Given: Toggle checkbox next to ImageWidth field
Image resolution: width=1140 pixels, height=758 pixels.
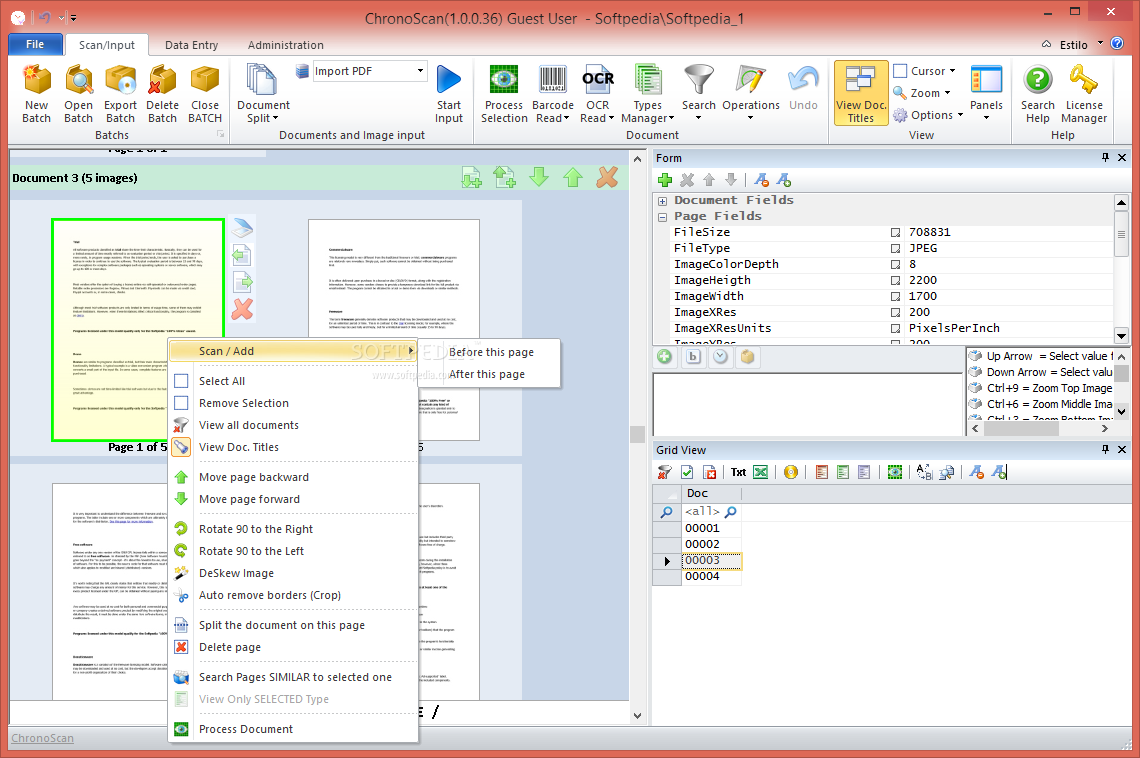Looking at the screenshot, I should coord(896,297).
